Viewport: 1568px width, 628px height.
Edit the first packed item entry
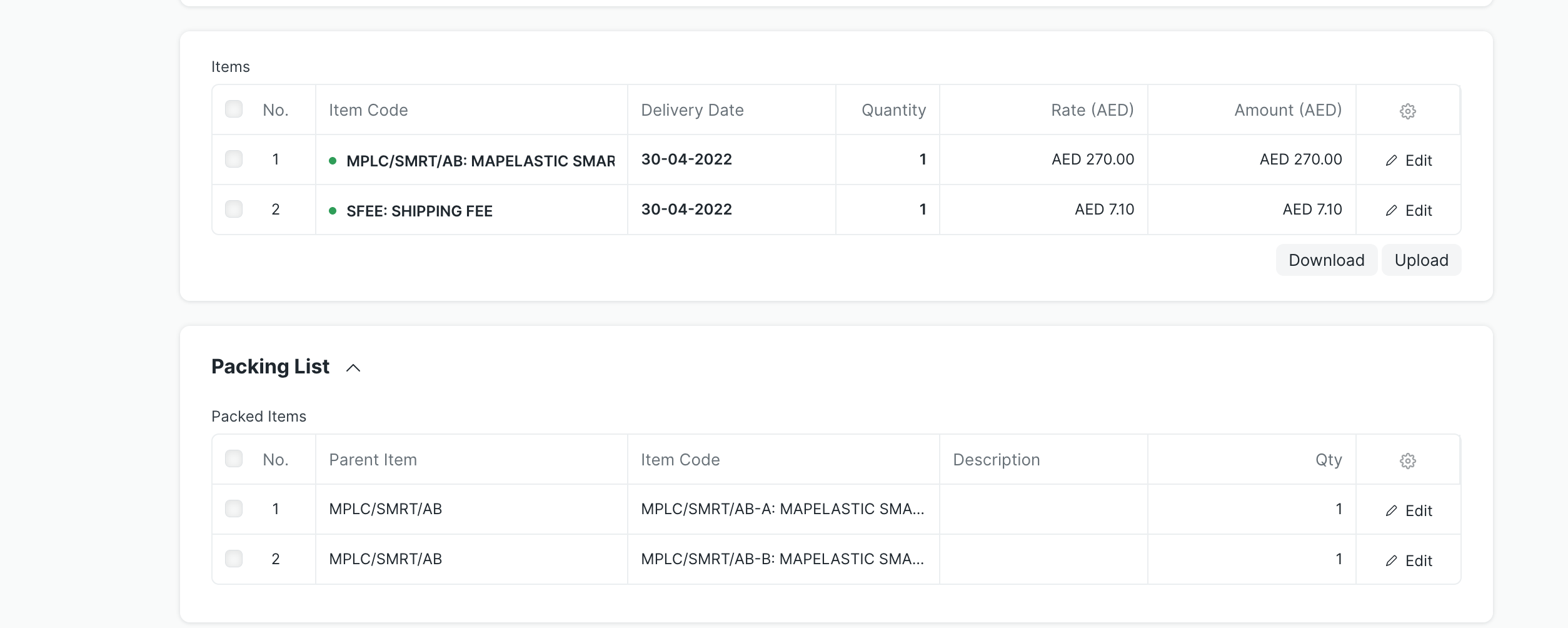point(1417,510)
